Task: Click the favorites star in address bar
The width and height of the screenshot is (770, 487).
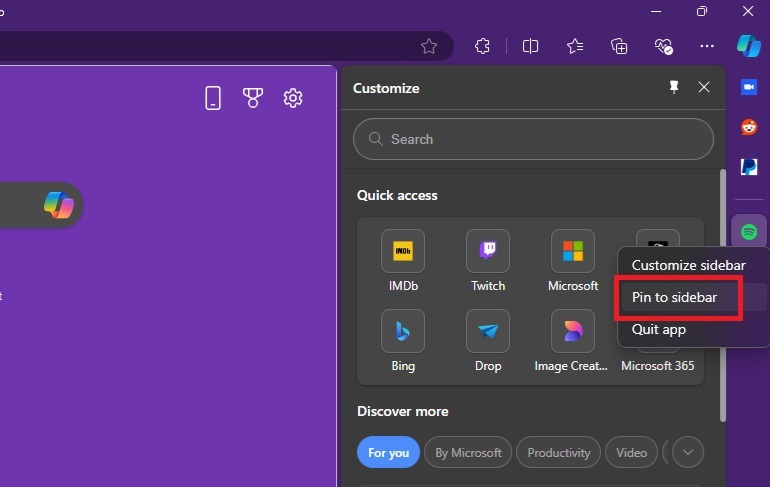Action: [429, 46]
